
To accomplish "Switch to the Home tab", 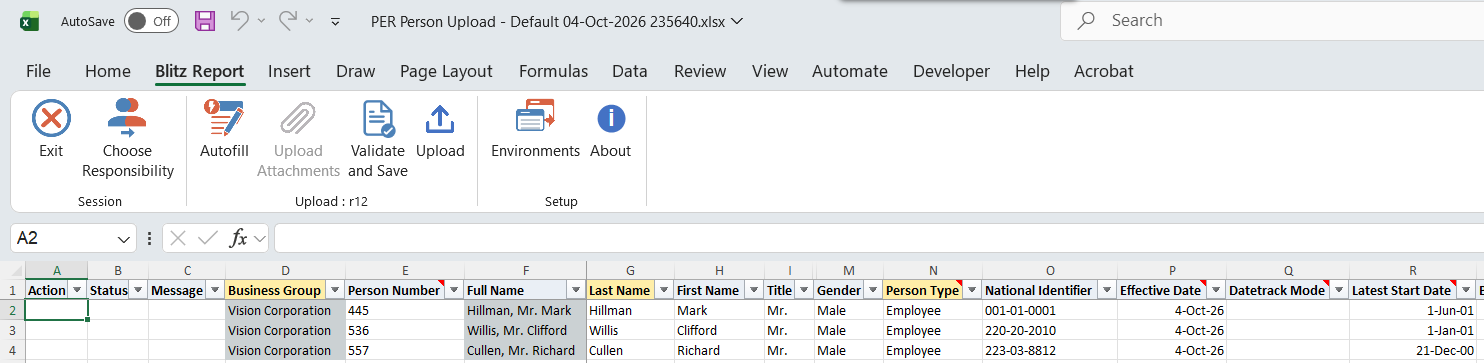I will point(108,71).
